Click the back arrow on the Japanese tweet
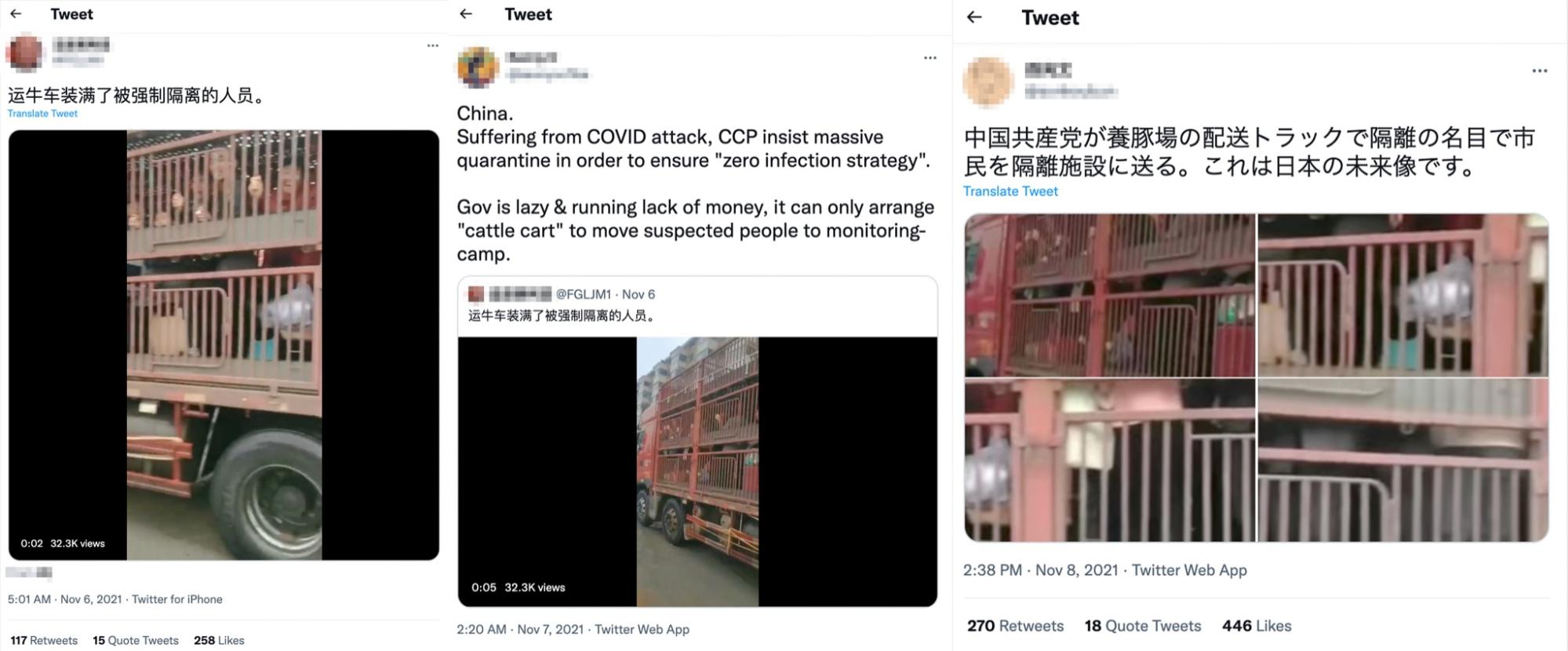 pos(974,17)
